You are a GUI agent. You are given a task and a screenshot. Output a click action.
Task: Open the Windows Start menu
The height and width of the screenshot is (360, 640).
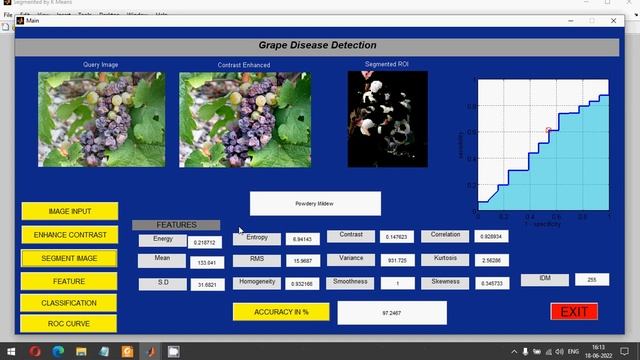pos(11,351)
